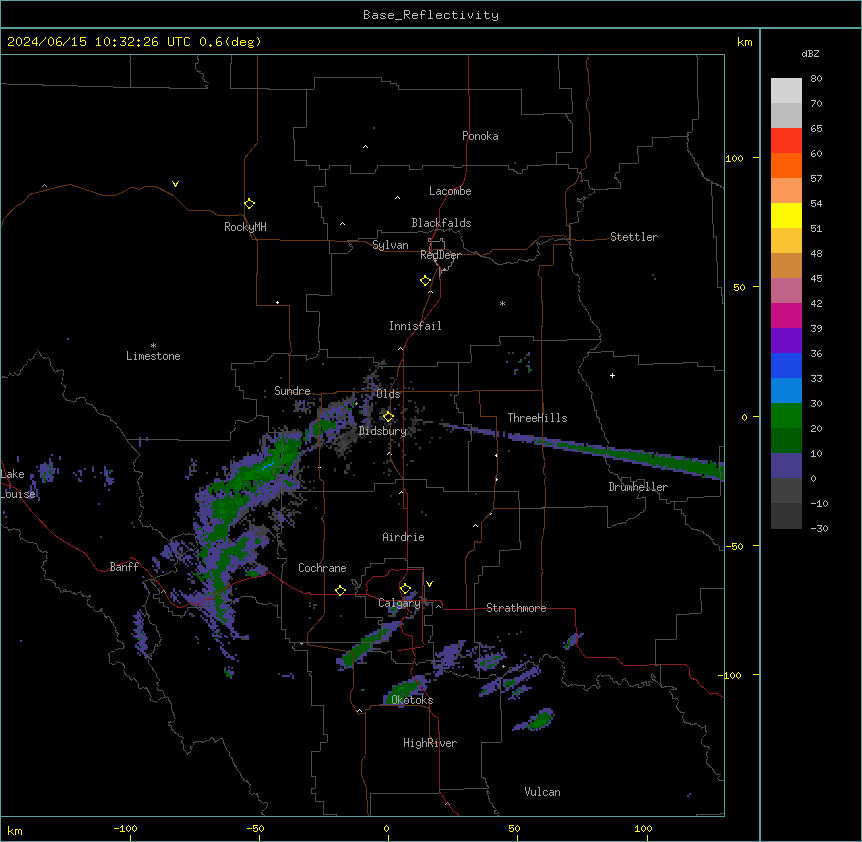This screenshot has width=862, height=842.
Task: Select the darkest grey -30 to -10 legend swatch
Action: click(786, 516)
